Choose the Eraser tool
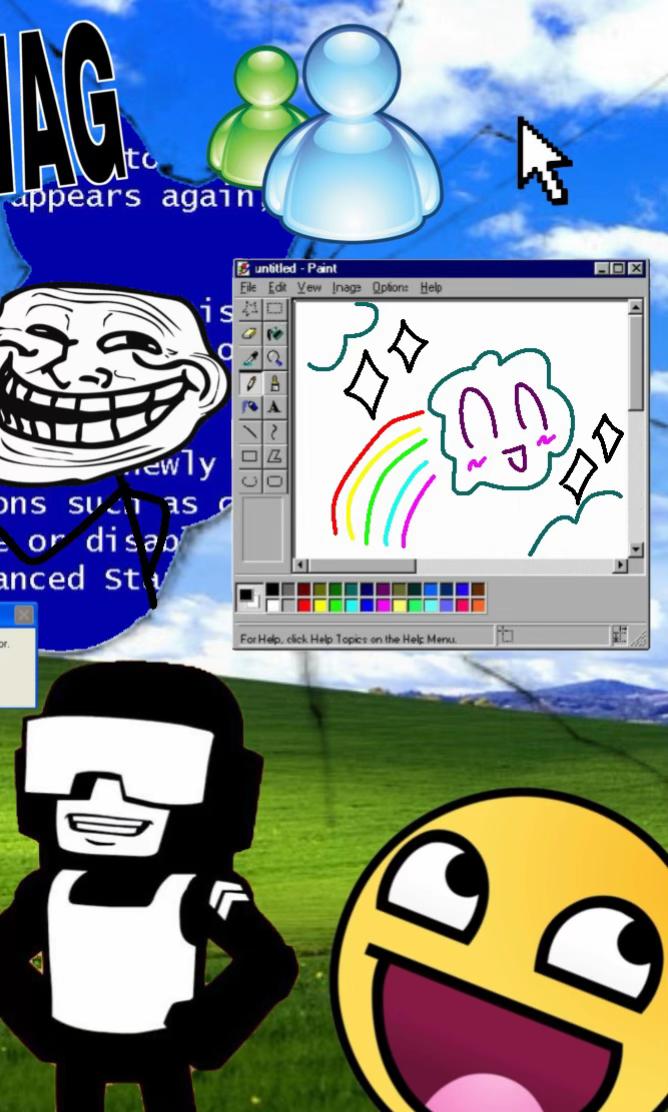 pyautogui.click(x=251, y=333)
